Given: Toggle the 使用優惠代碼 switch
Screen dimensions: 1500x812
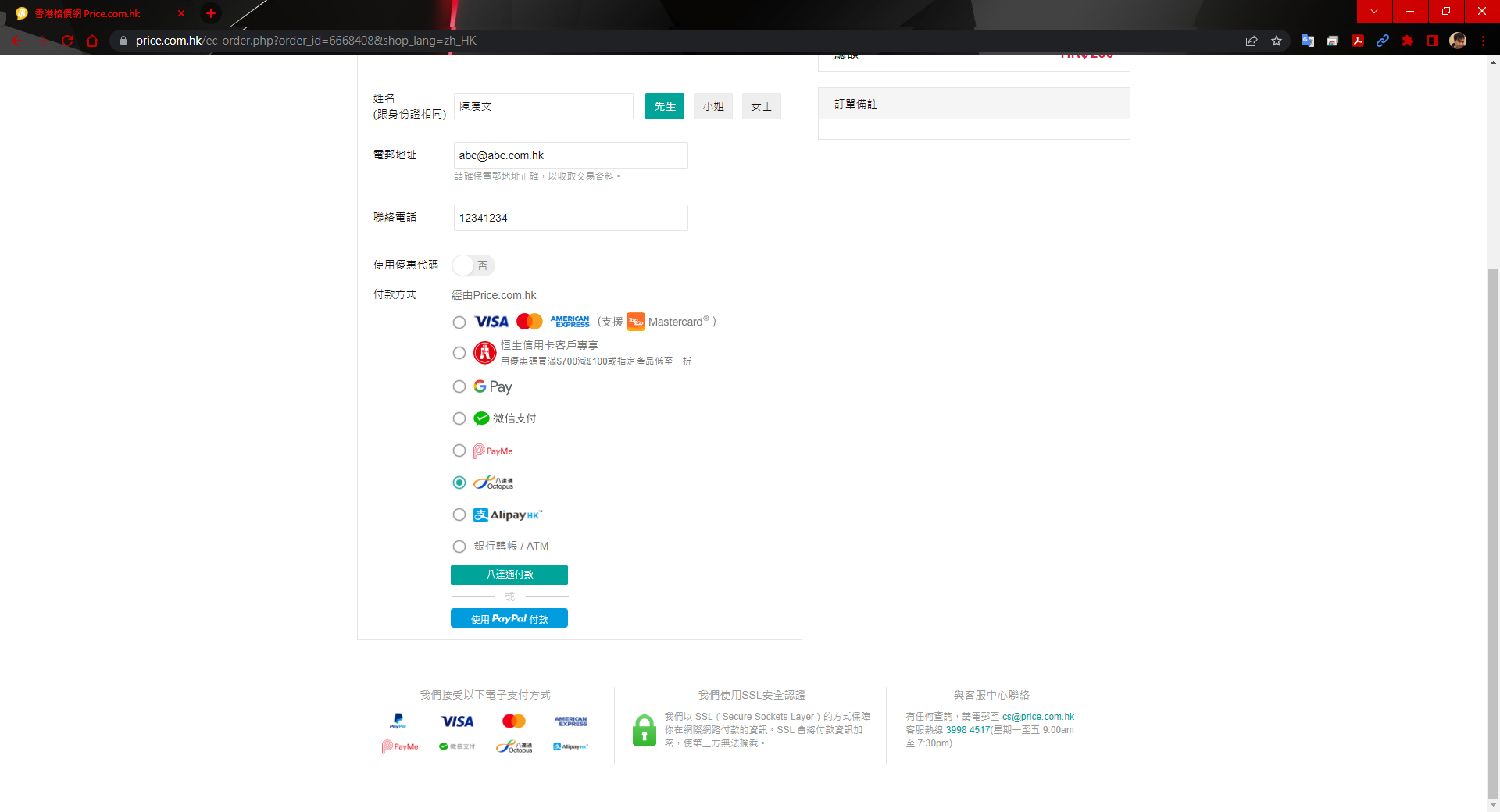Looking at the screenshot, I should tap(473, 265).
